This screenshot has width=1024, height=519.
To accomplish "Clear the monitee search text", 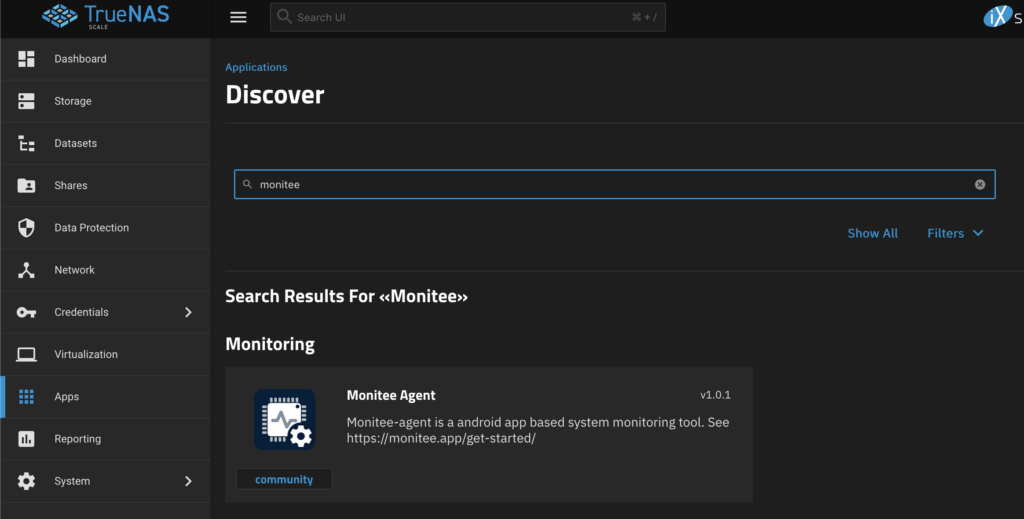I will (x=980, y=184).
